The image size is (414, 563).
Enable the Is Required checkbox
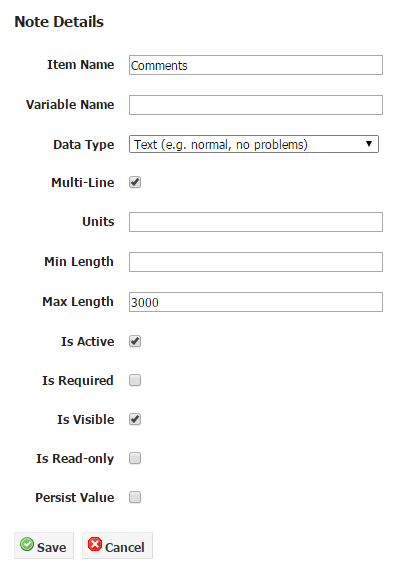[135, 380]
